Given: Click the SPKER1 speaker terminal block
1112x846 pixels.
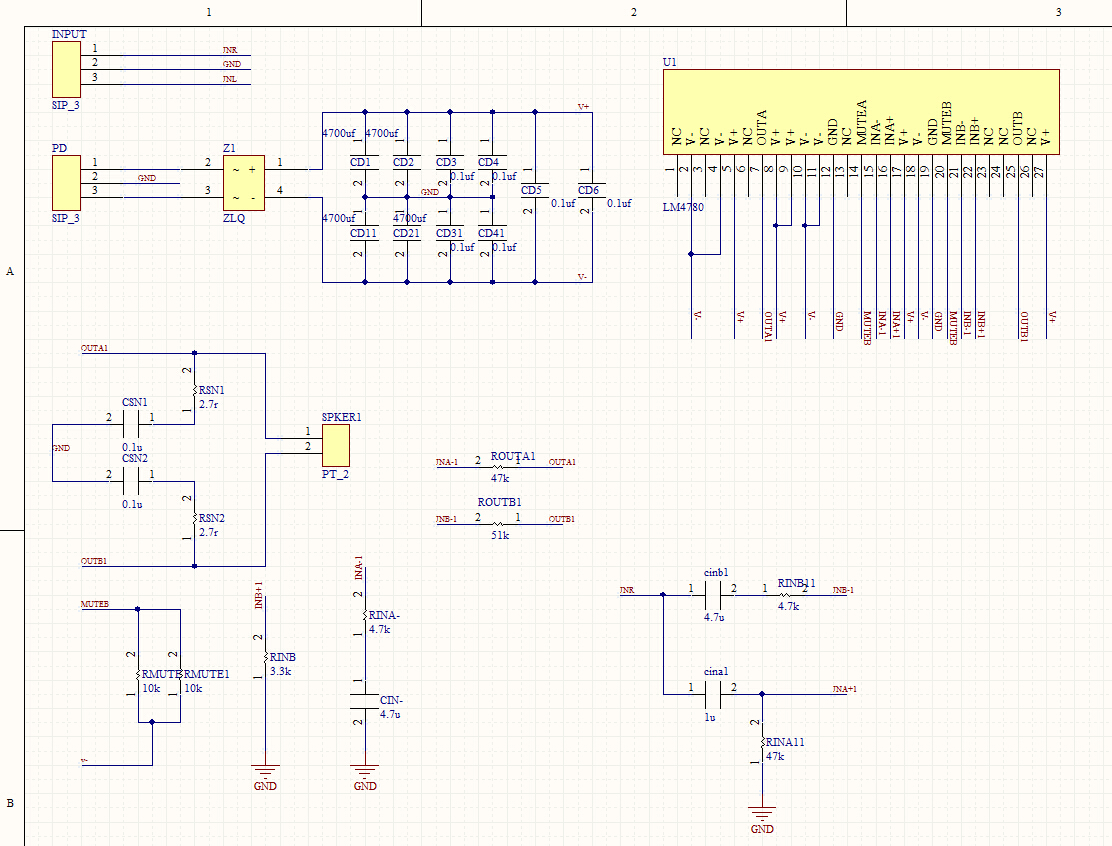Looking at the screenshot, I should 335,445.
